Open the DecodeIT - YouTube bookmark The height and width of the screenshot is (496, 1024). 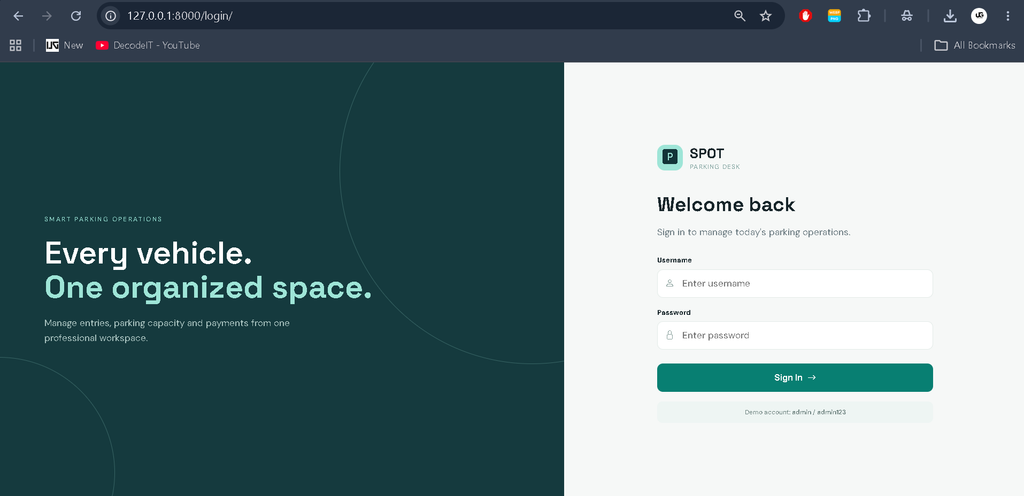tap(148, 45)
